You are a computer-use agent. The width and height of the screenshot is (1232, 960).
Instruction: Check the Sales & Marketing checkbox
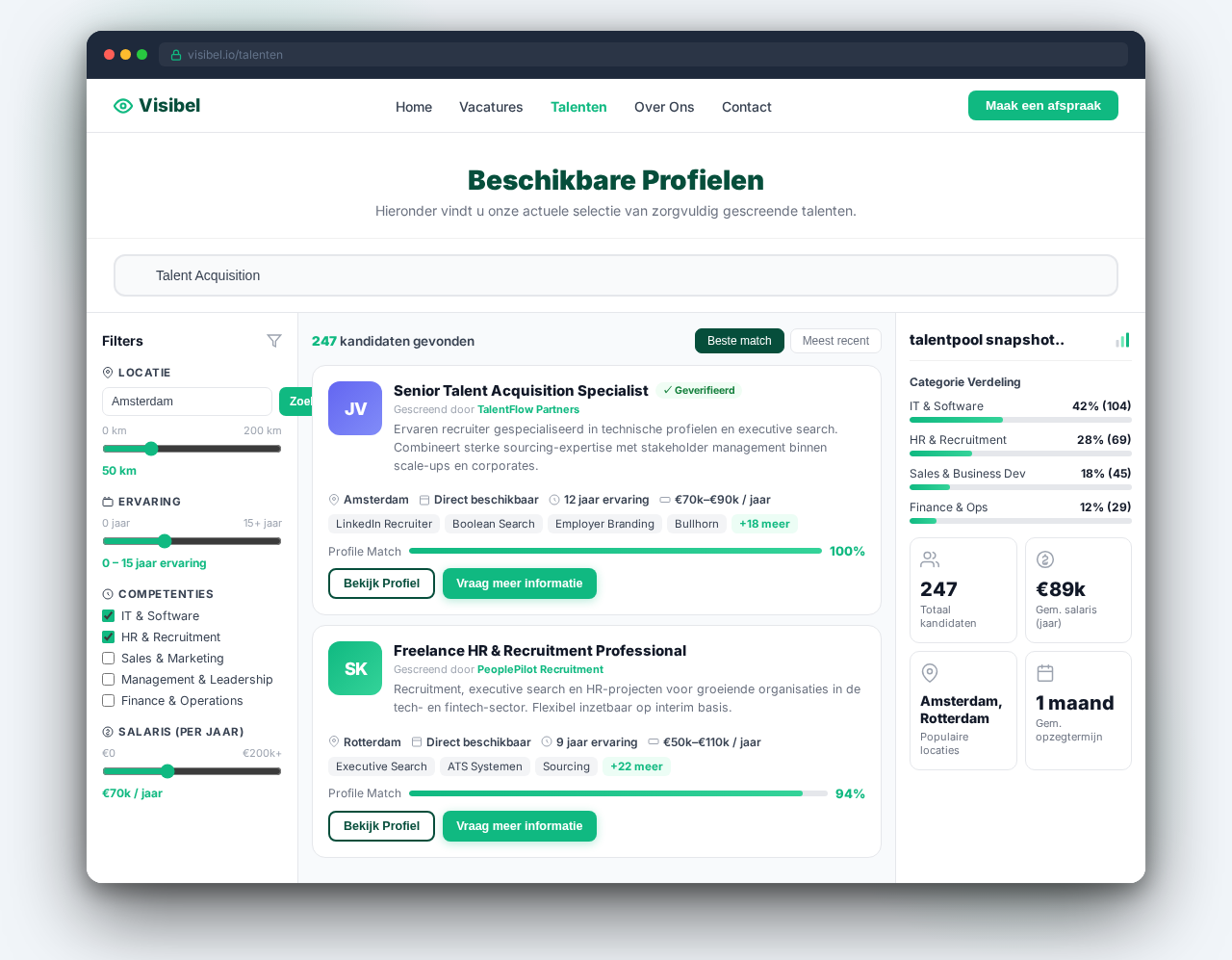coord(109,659)
